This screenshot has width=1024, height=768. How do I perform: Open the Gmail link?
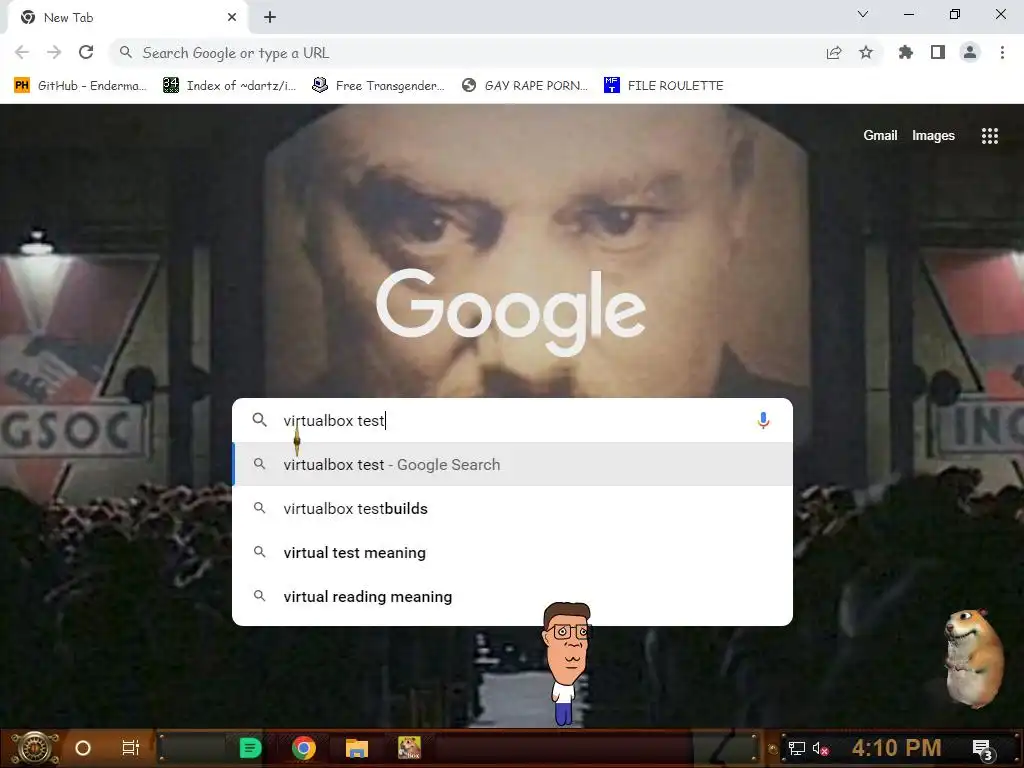pos(880,135)
